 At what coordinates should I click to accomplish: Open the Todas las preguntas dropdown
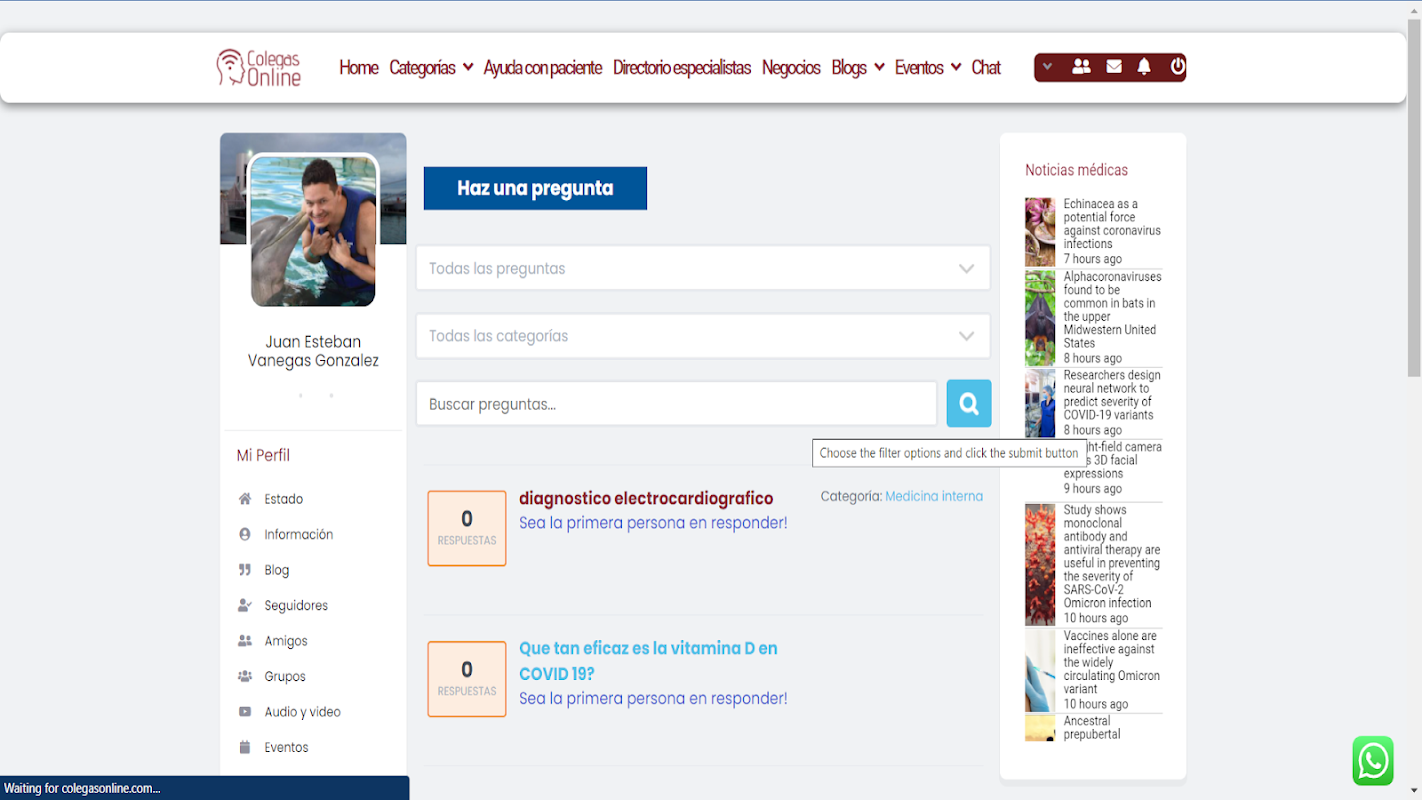click(x=703, y=268)
